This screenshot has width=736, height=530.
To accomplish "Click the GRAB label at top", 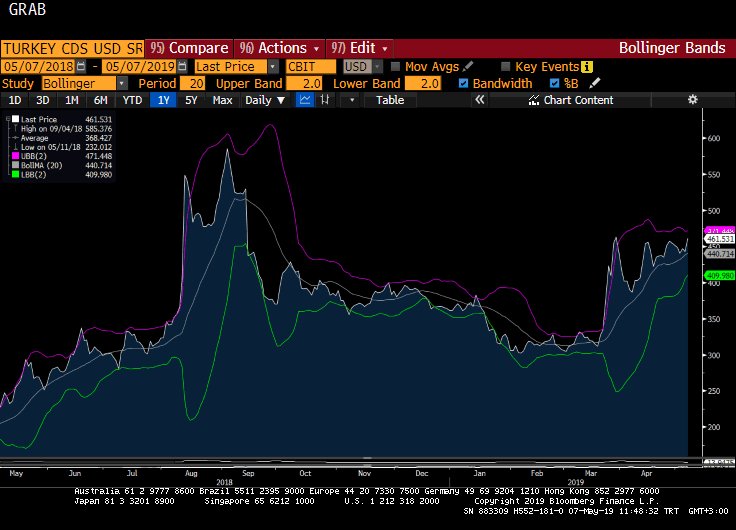I will click(x=27, y=9).
